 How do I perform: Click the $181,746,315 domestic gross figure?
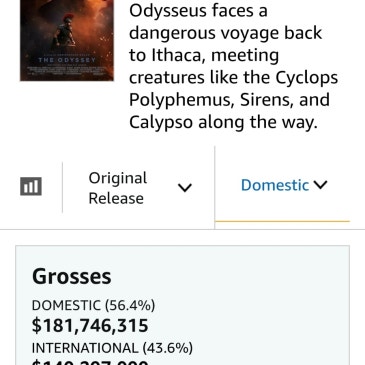click(90, 326)
